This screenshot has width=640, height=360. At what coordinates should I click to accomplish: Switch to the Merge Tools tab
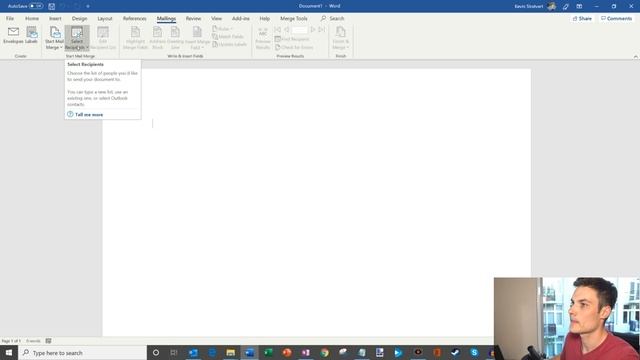[x=293, y=18]
